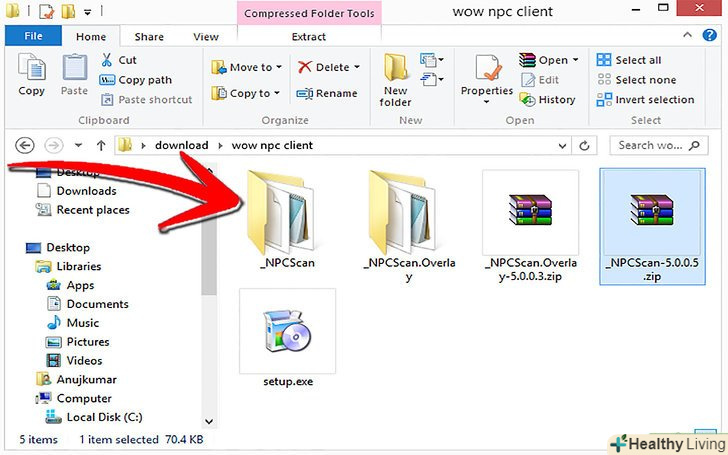Expand the Properties dropdown arrow
Viewport: 728px width, 455px height.
tap(487, 102)
